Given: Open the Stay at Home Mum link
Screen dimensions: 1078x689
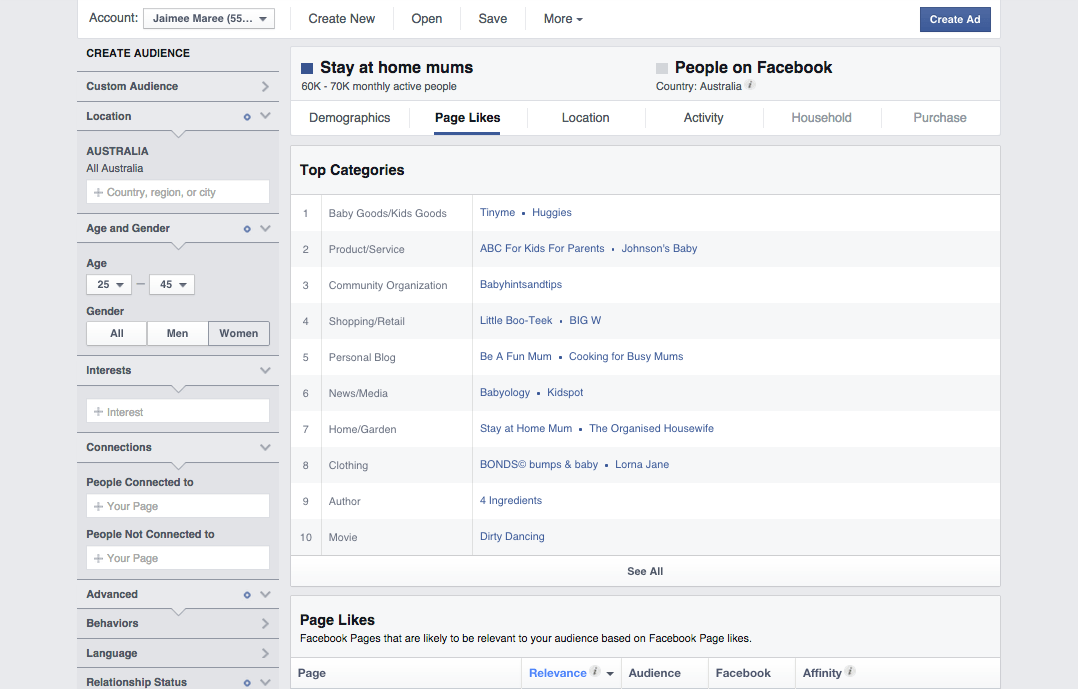Looking at the screenshot, I should tap(526, 428).
